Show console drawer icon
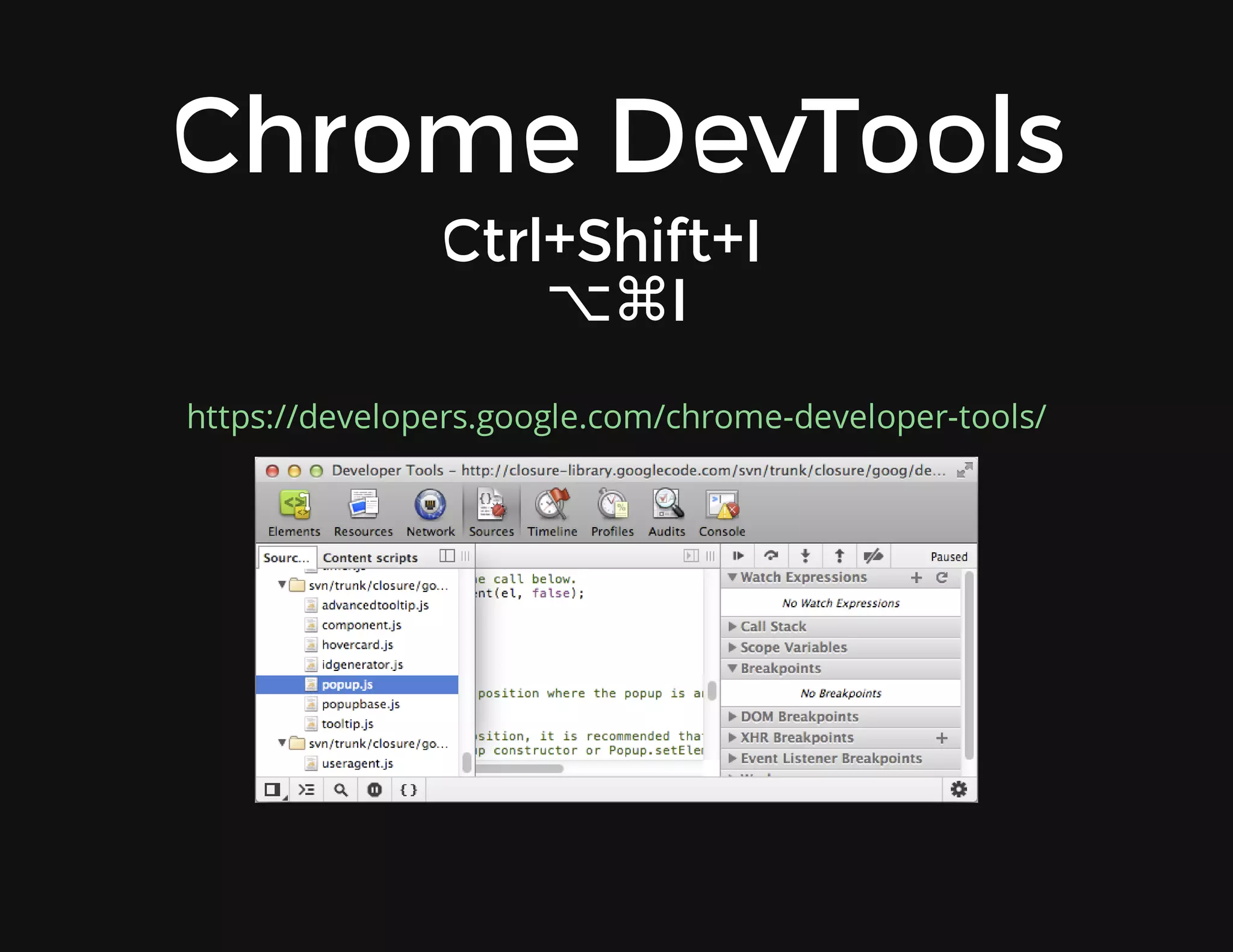The height and width of the screenshot is (952, 1233). [307, 790]
